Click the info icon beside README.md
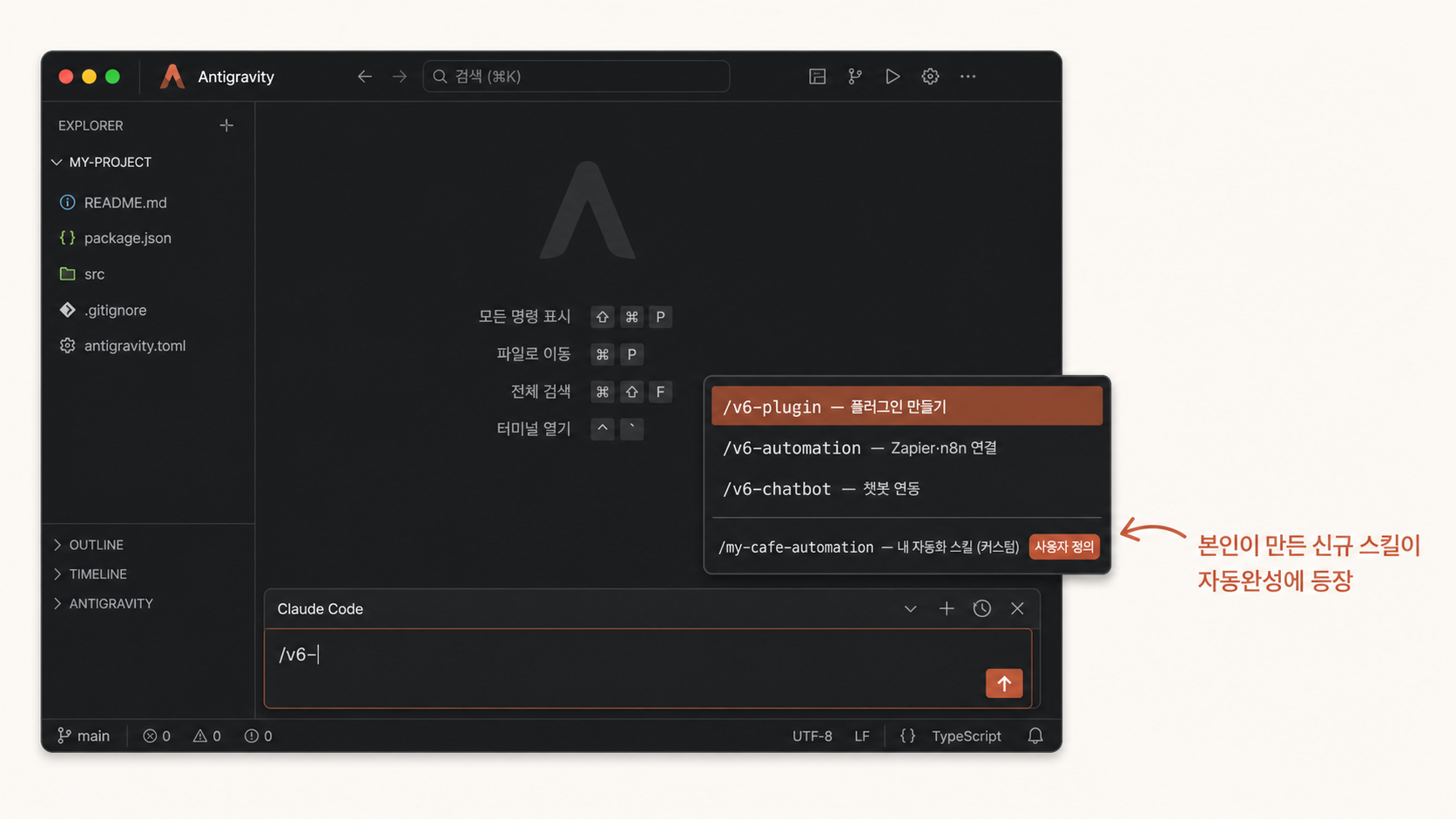Image resolution: width=1456 pixels, height=819 pixels. pyautogui.click(x=67, y=203)
